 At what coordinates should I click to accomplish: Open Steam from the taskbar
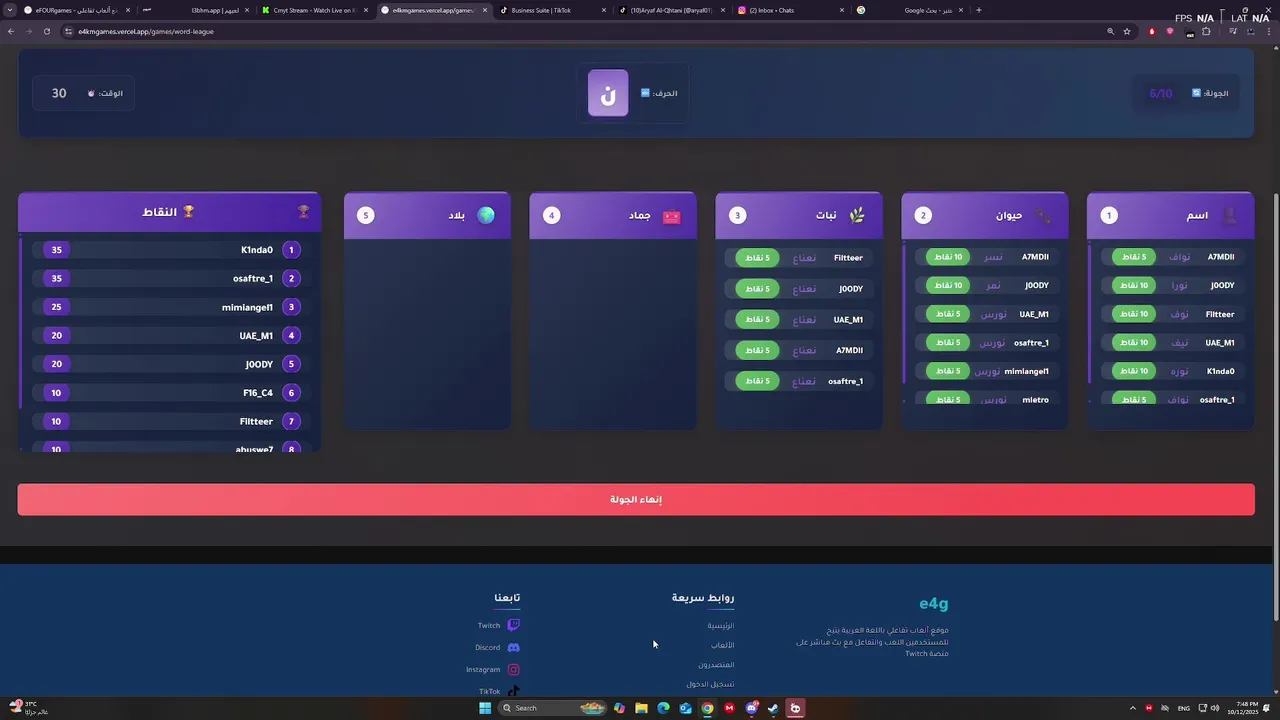tap(773, 708)
